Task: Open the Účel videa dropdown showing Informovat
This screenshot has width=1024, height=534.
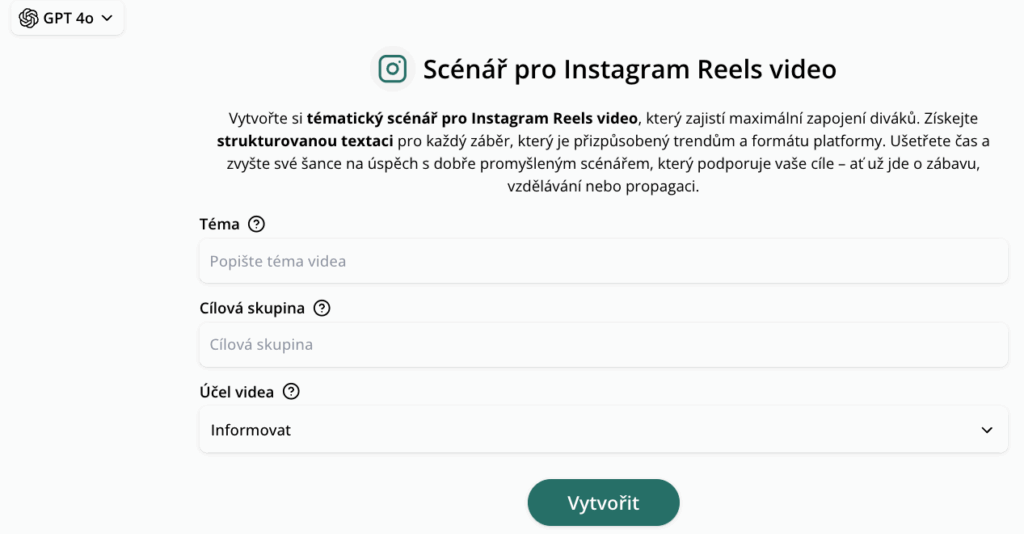Action: [x=603, y=430]
